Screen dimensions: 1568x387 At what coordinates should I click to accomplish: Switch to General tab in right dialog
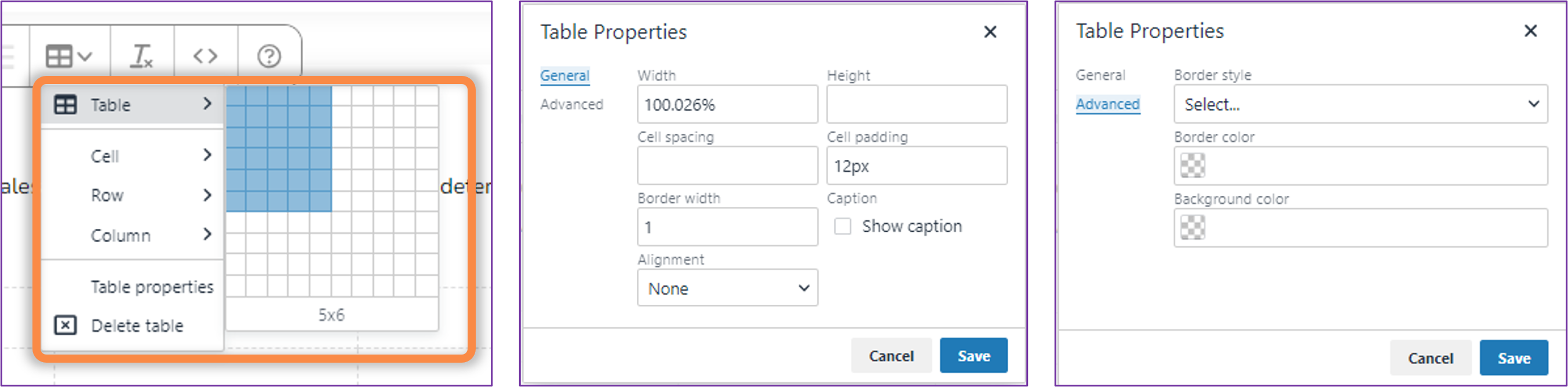pyautogui.click(x=1100, y=75)
